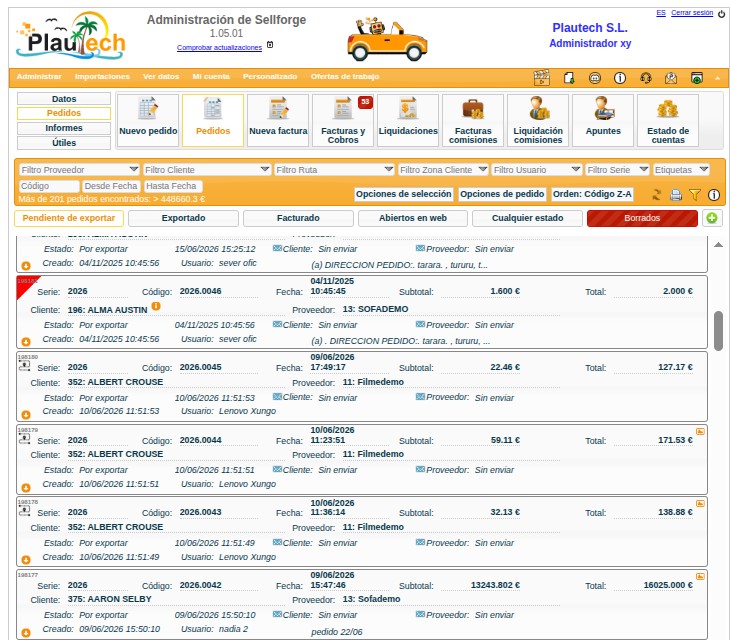The height and width of the screenshot is (640, 730).
Task: Open Apuntes toolbar button
Action: [603, 120]
